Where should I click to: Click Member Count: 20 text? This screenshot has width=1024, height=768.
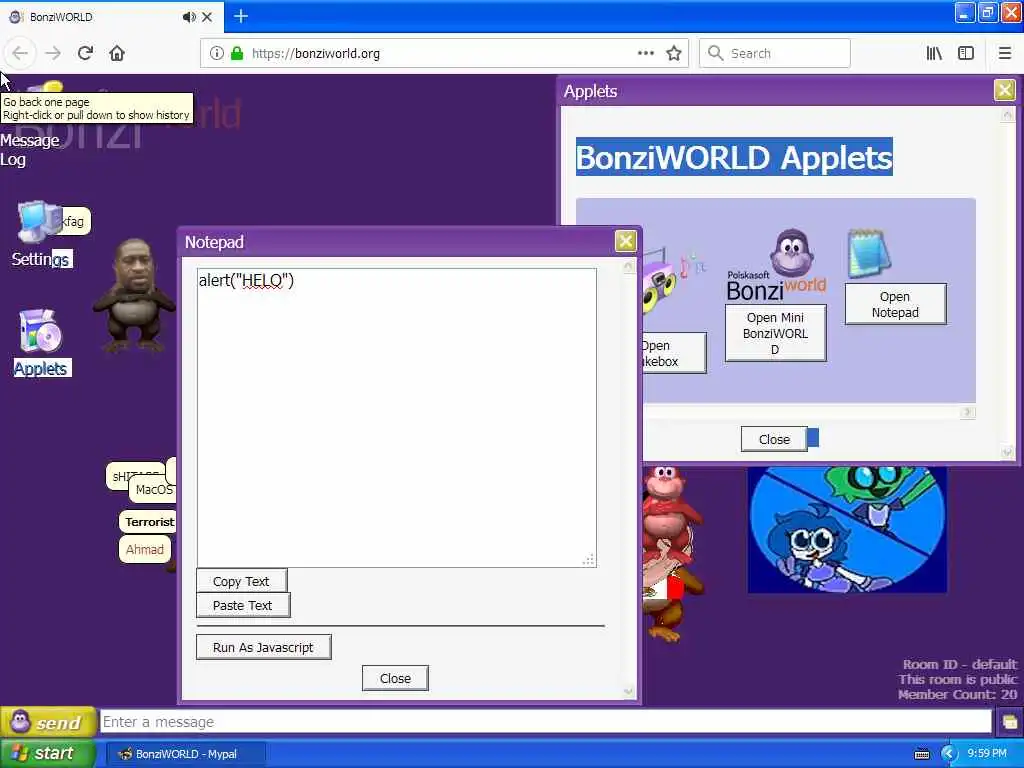[957, 694]
